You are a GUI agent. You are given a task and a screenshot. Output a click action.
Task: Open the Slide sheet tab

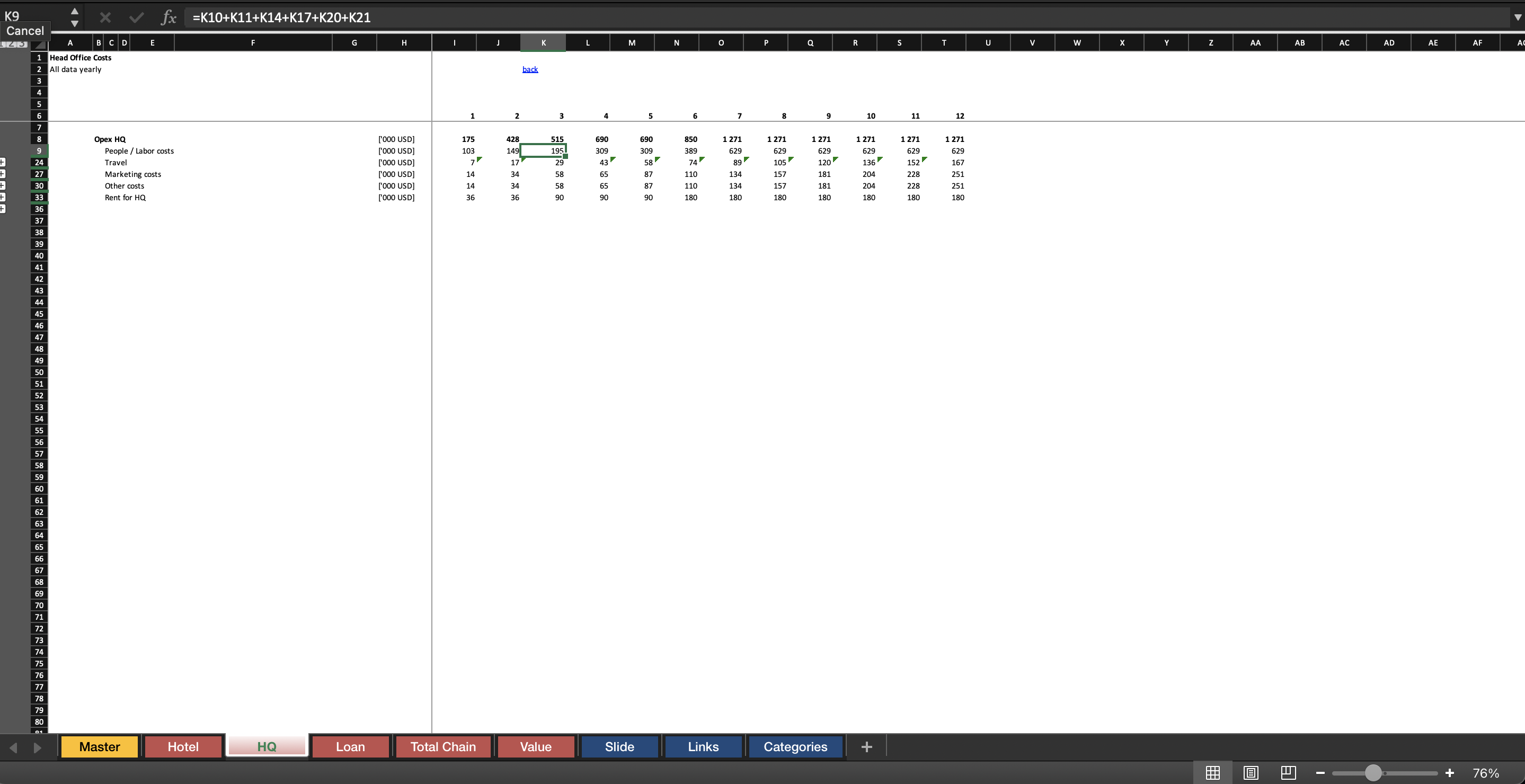click(619, 747)
